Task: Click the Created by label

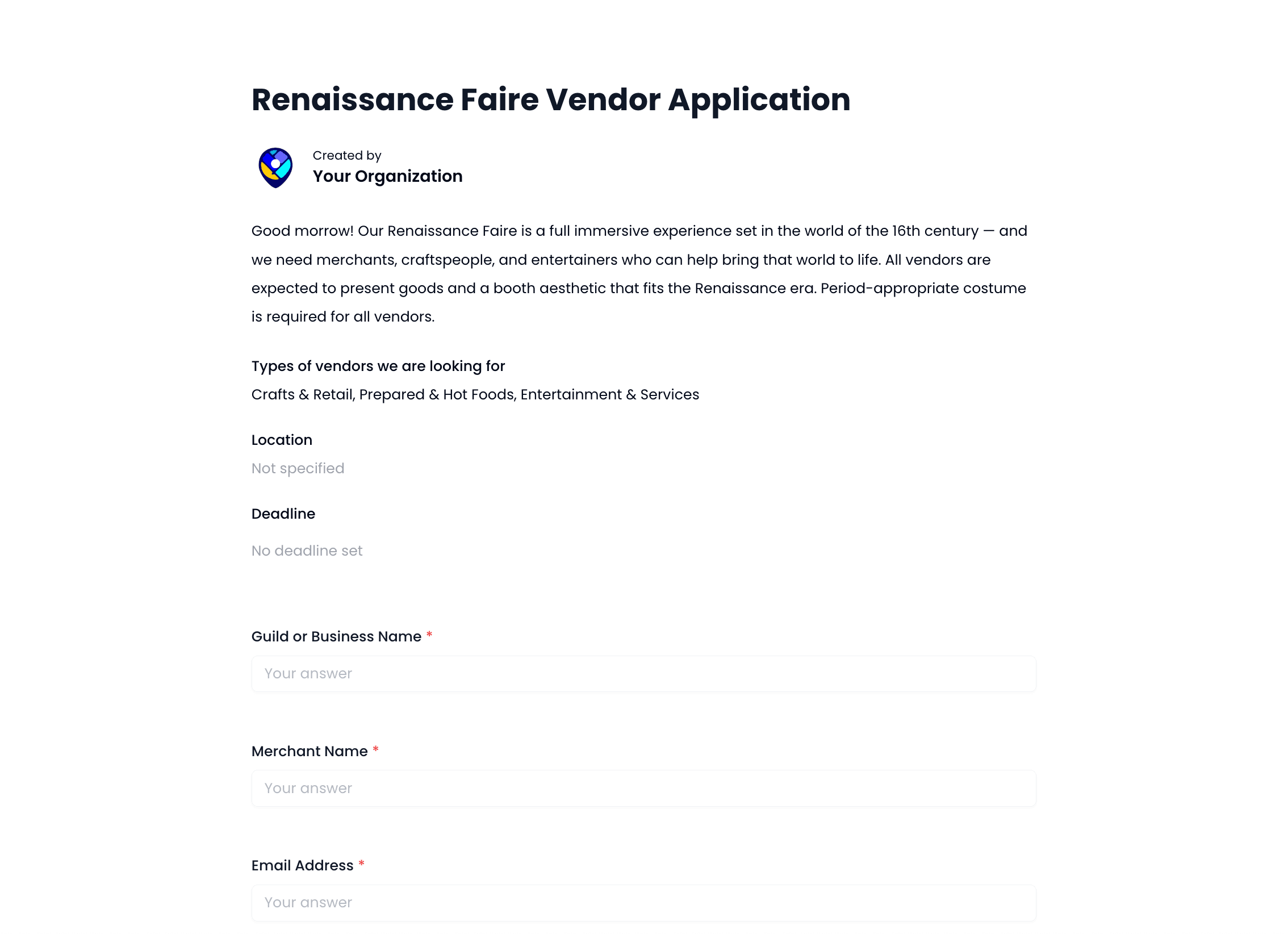Action: (347, 155)
